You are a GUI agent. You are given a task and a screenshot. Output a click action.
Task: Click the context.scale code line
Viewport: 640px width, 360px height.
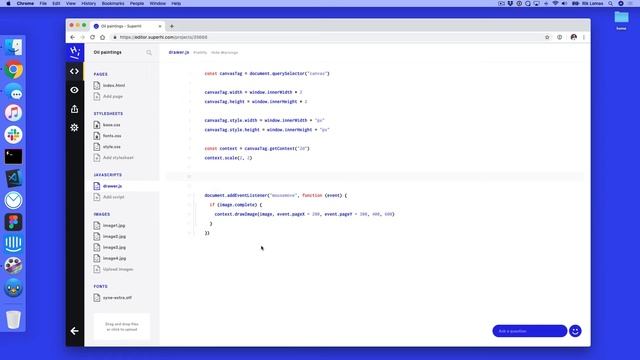pyautogui.click(x=228, y=158)
